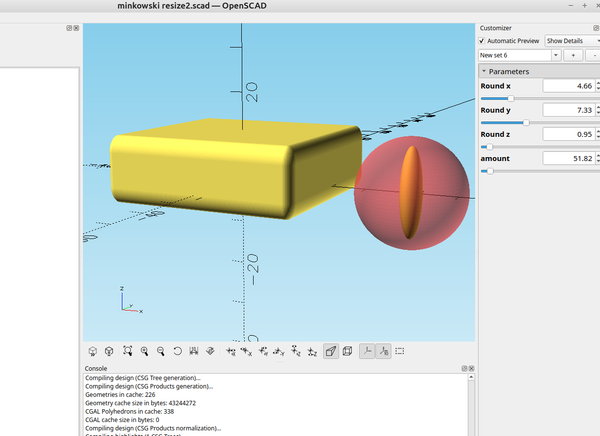Click the amount slider handle
The width and height of the screenshot is (600, 436).
coord(490,171)
